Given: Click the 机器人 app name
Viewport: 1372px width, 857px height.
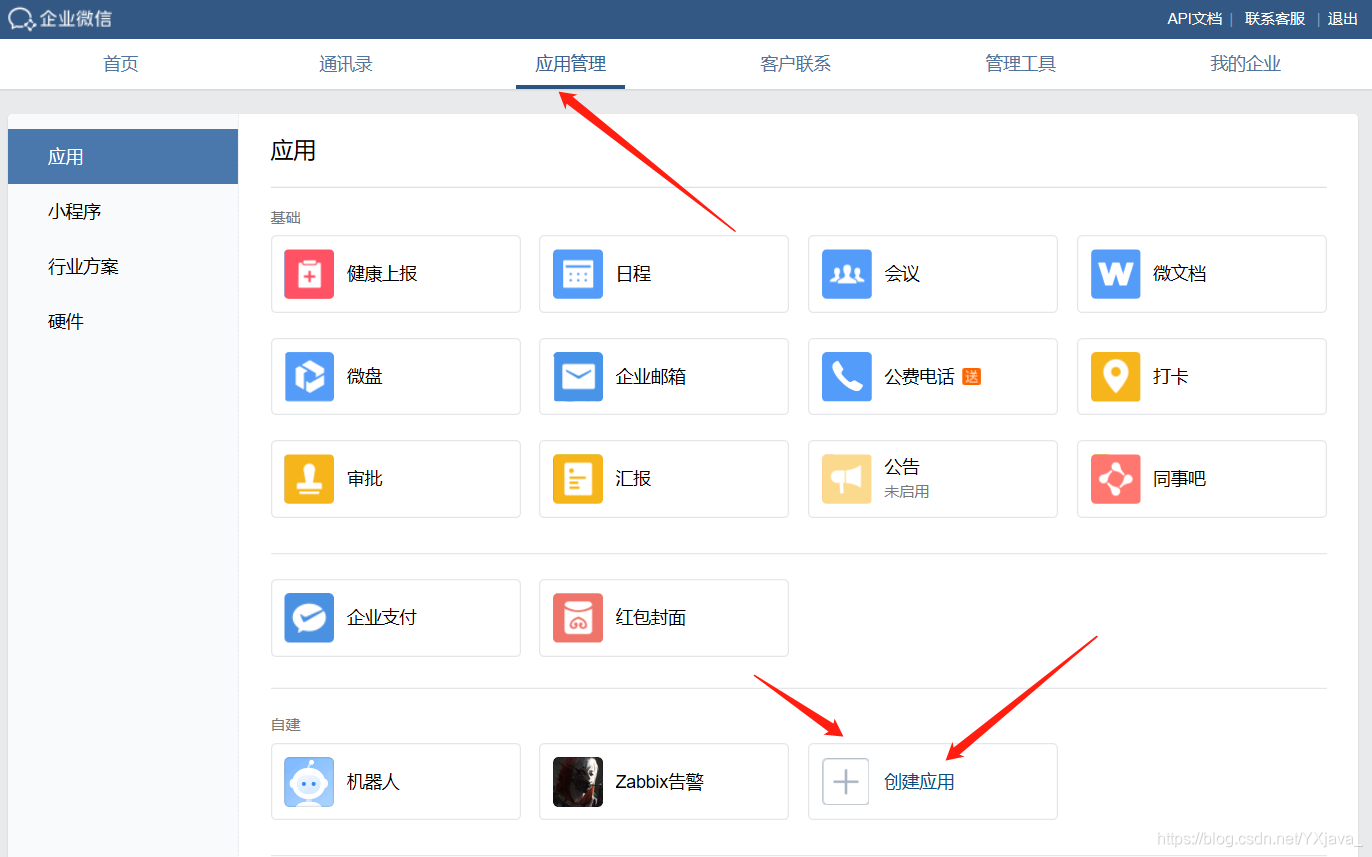Looking at the screenshot, I should point(373,782).
